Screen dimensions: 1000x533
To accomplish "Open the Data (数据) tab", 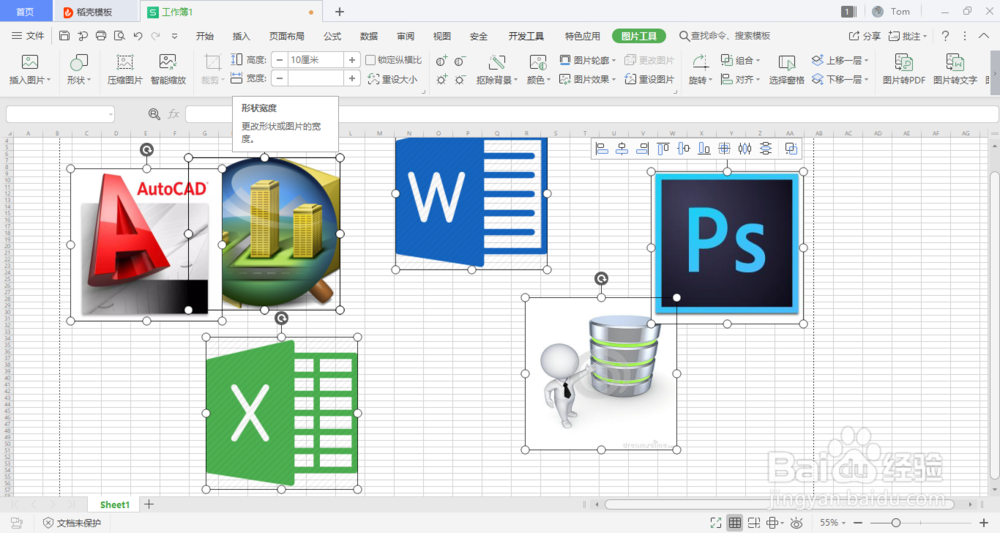I will click(x=369, y=36).
